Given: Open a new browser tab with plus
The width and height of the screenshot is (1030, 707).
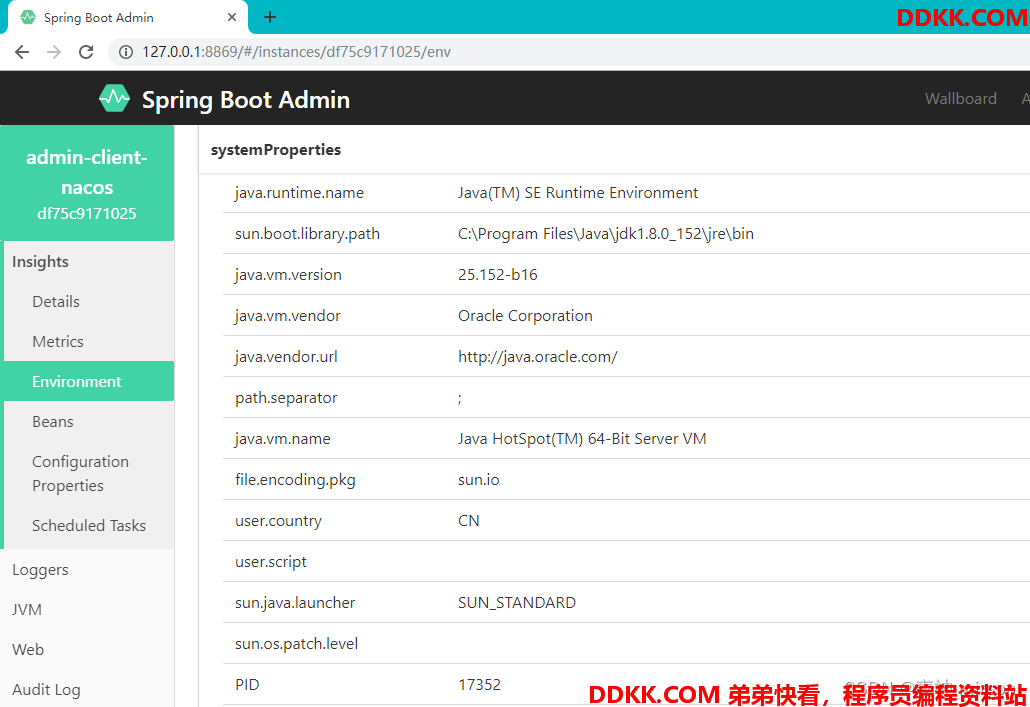Looking at the screenshot, I should (x=269, y=17).
